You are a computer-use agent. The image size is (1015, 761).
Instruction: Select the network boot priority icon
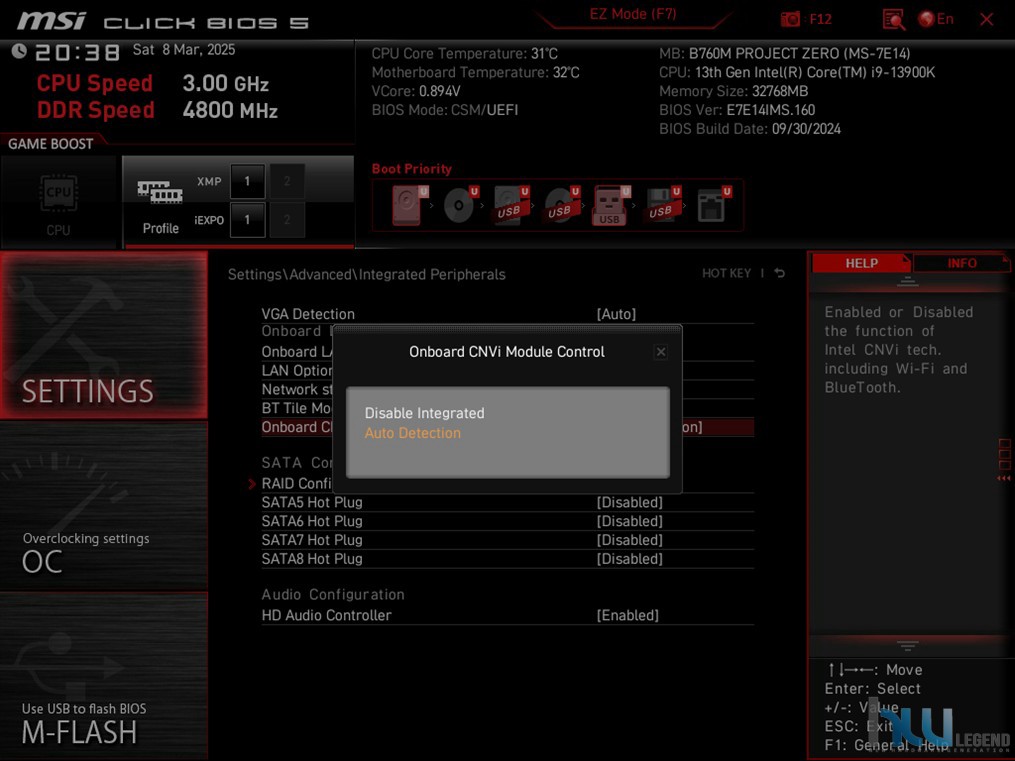714,204
